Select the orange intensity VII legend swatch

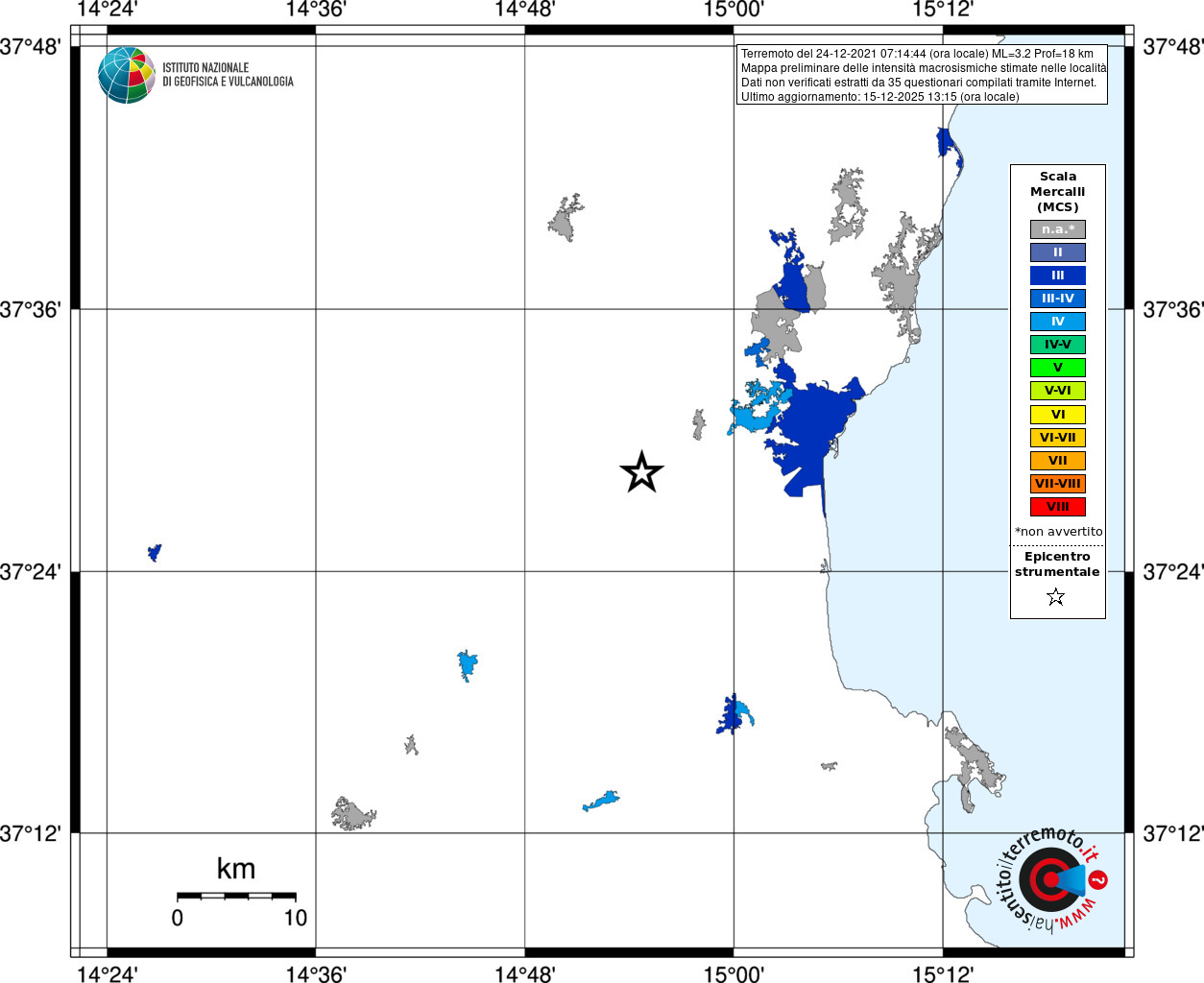tap(1058, 461)
